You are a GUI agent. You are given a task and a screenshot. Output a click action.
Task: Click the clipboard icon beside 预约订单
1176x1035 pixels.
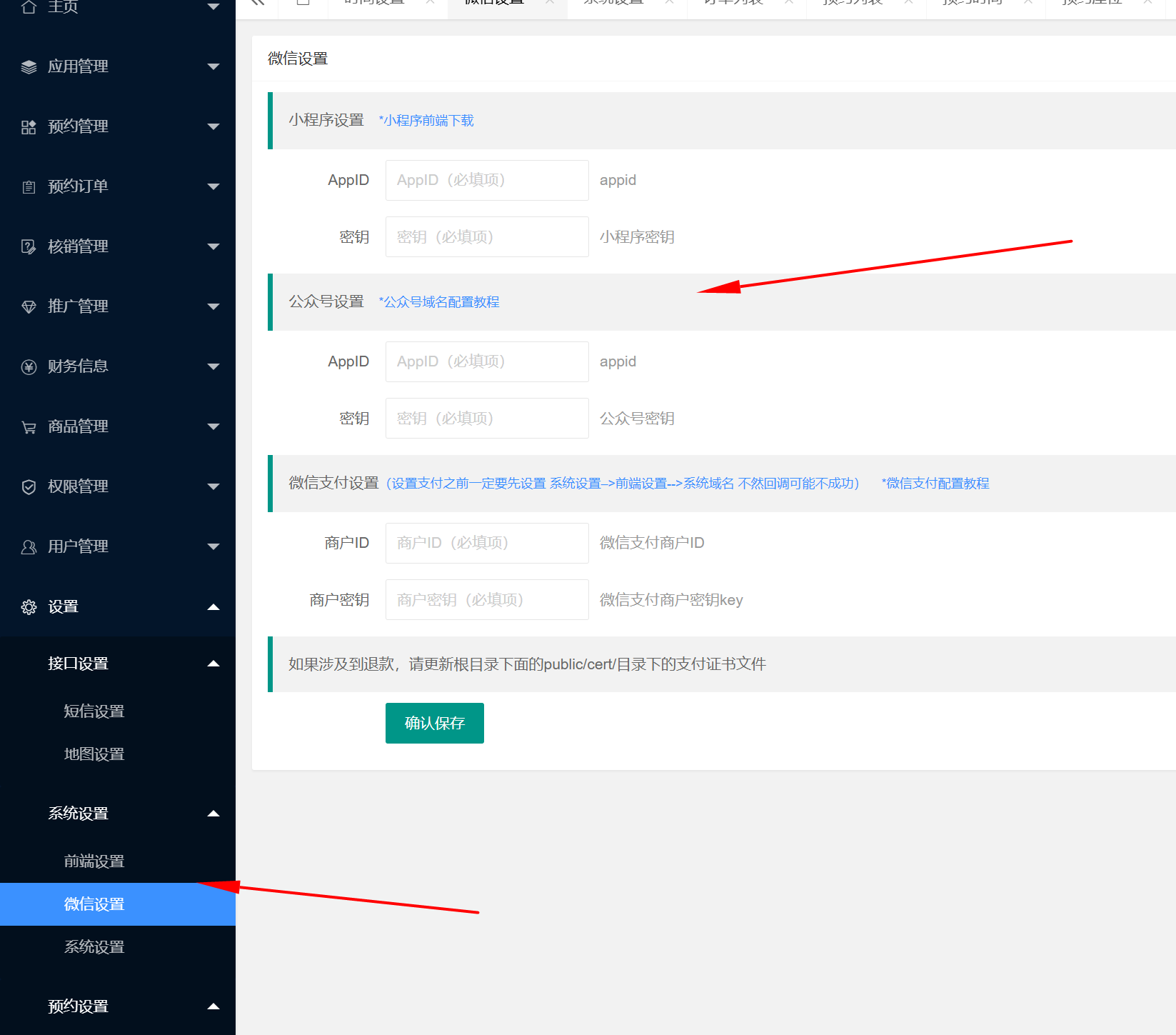[29, 187]
